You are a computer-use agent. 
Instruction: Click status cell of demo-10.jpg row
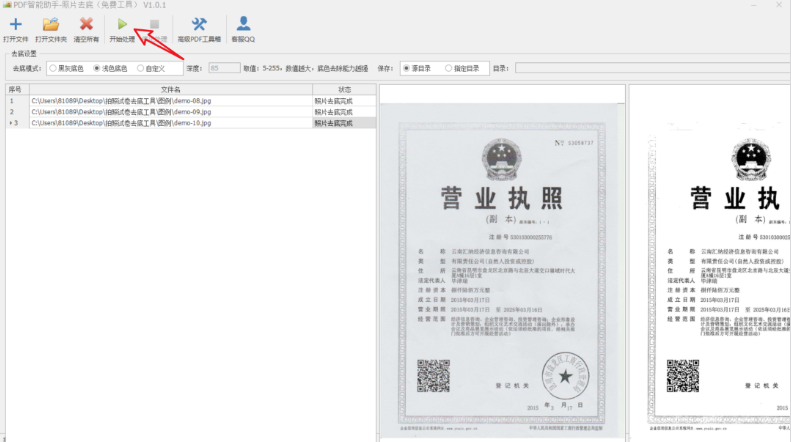click(344, 123)
